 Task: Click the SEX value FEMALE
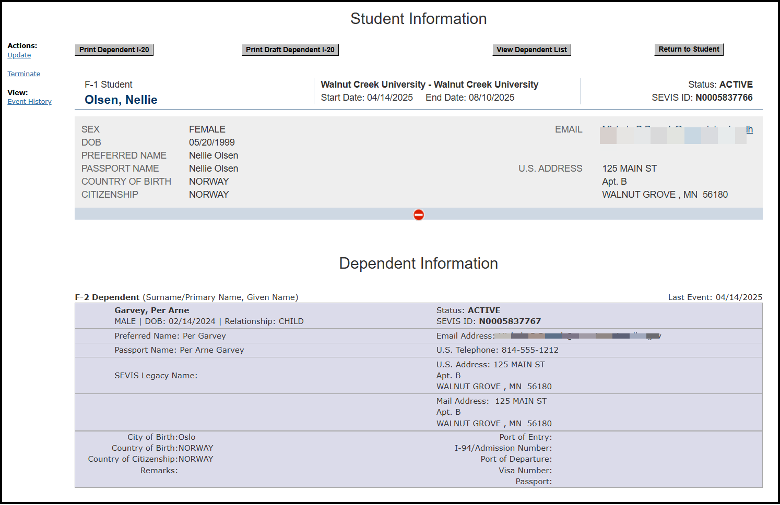coord(207,129)
